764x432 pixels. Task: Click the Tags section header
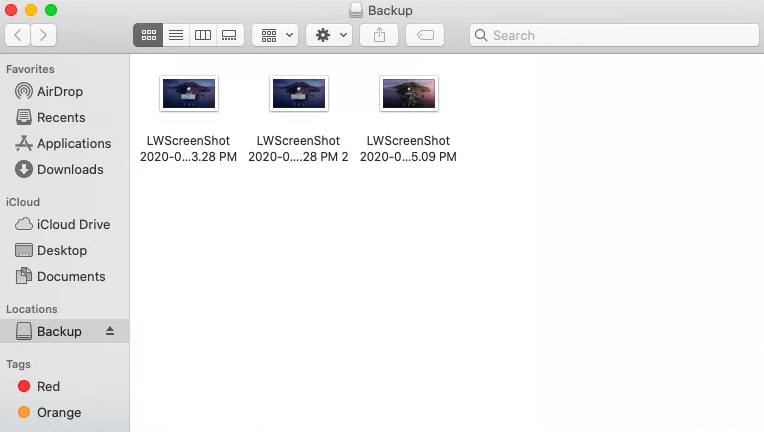(19, 364)
